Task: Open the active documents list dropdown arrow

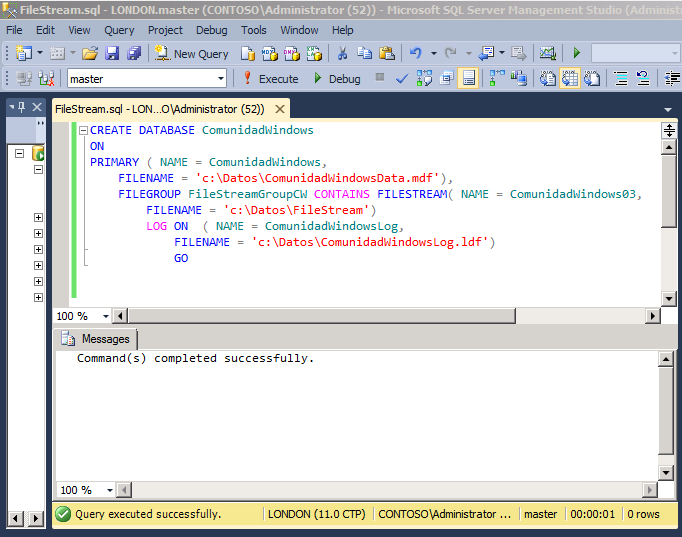Action: click(668, 110)
